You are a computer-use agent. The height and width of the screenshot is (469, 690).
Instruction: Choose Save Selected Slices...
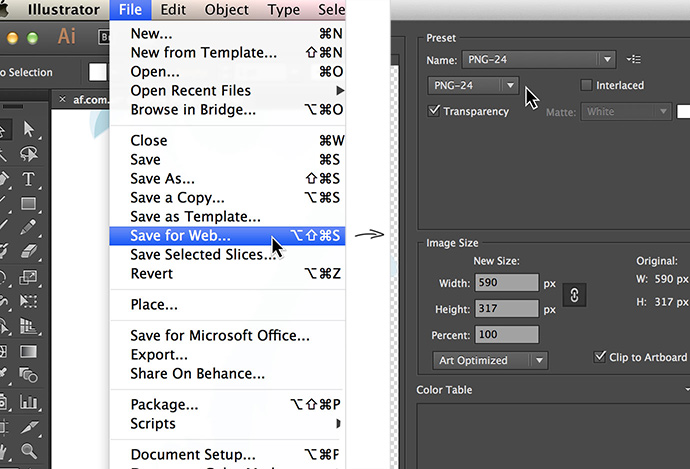(227, 254)
